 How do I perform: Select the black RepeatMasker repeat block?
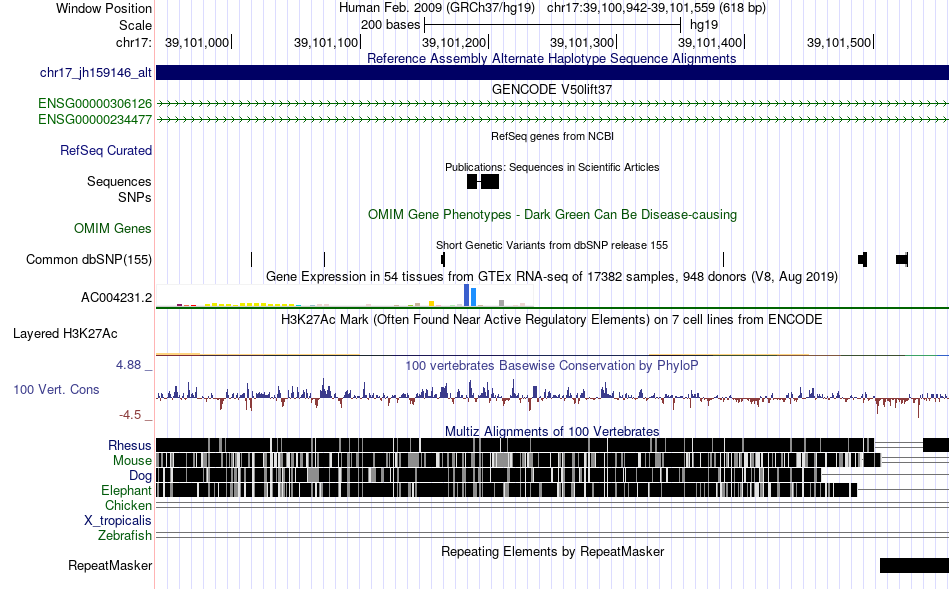pyautogui.click(x=914, y=565)
